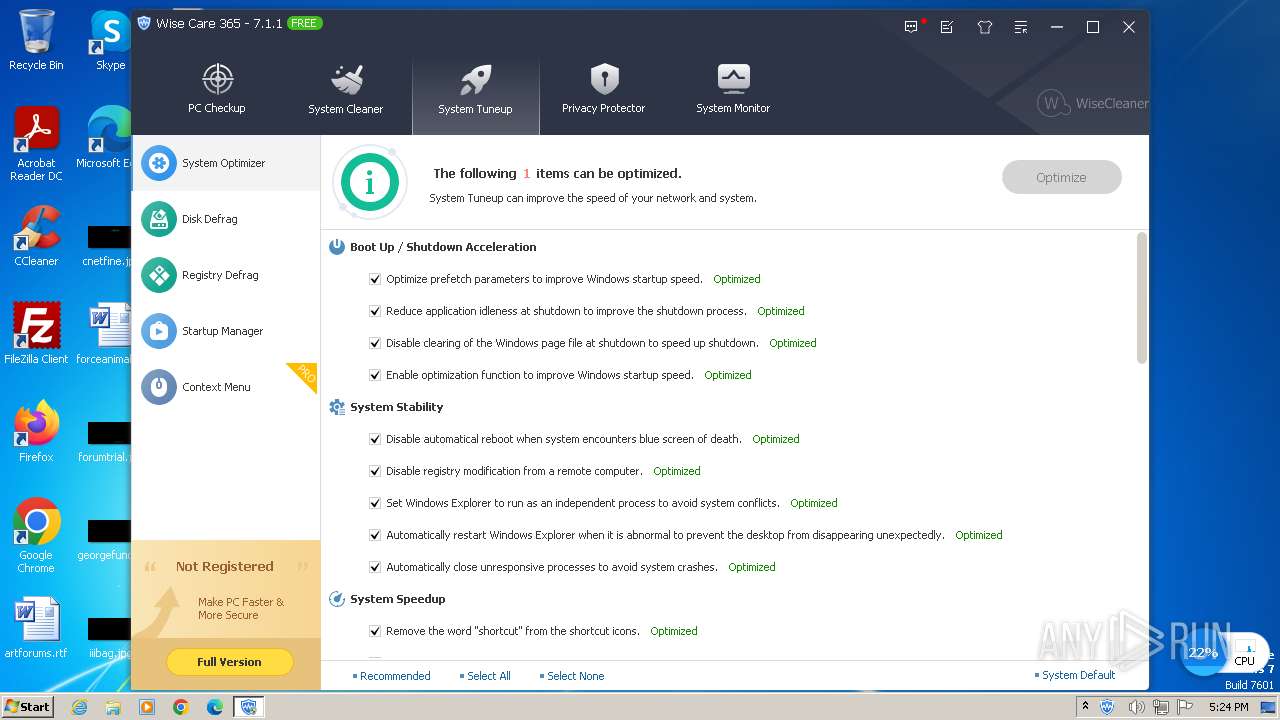Select the Acrobat Reader DC desktop icon
1280x720 pixels.
[36, 144]
